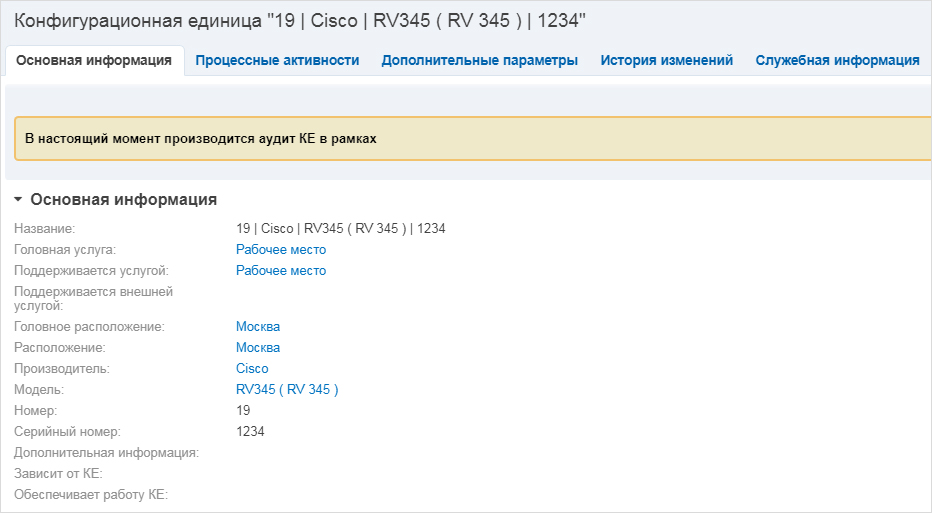Click the audit notification banner

(473, 139)
